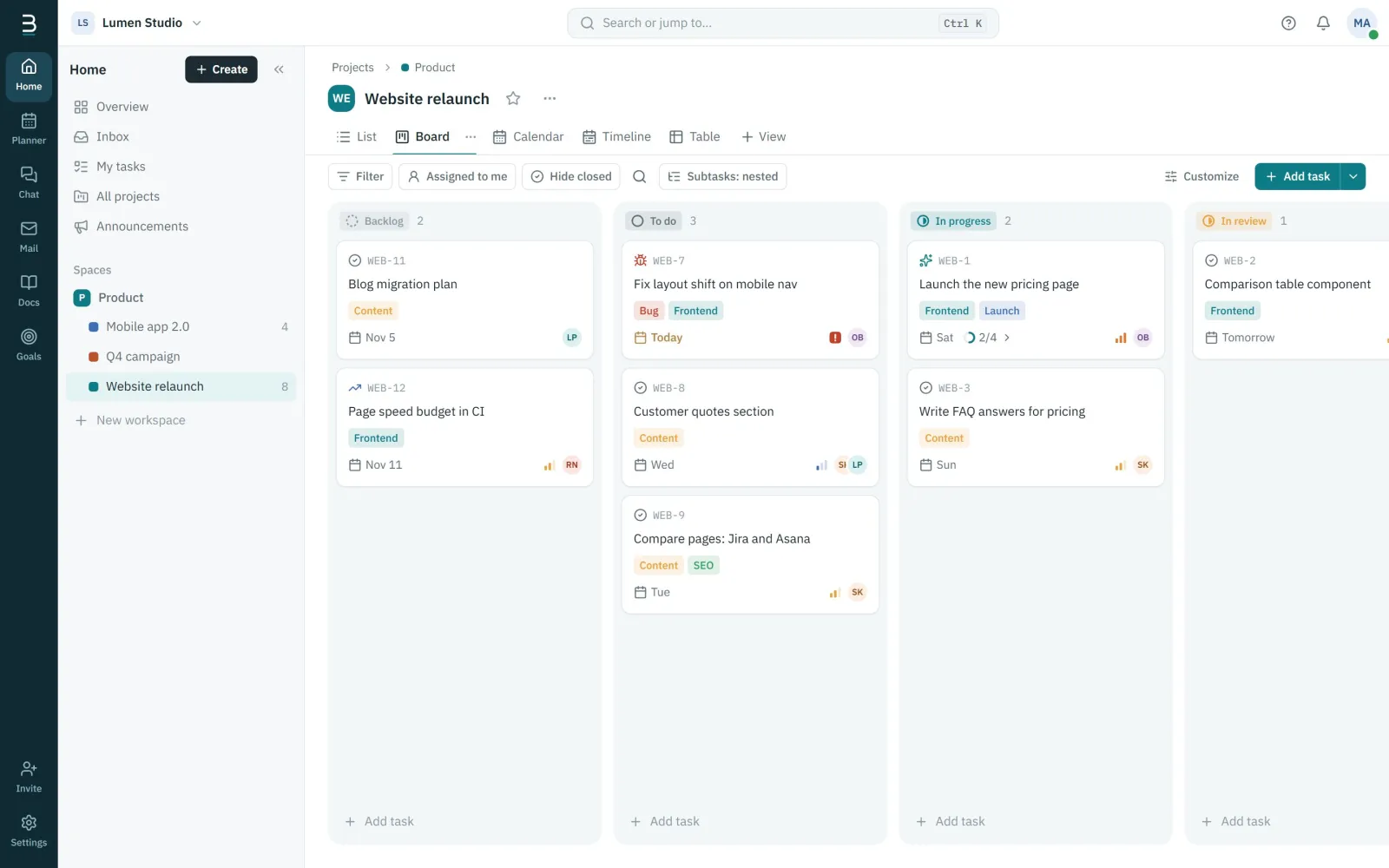
Task: Click urgent priority flag on WEB-7
Action: (835, 338)
